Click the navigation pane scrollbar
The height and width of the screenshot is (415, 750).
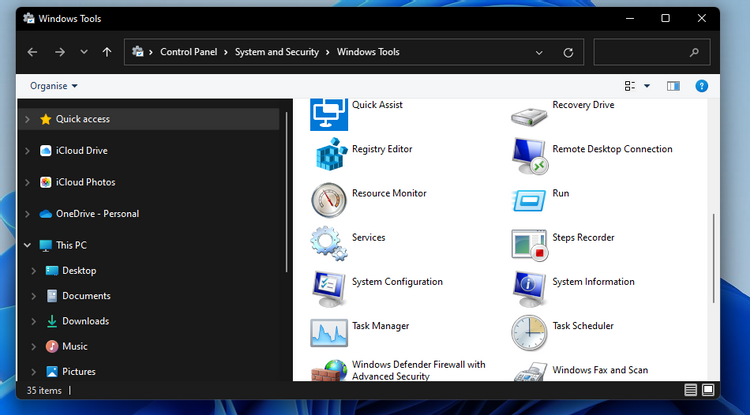[287, 192]
